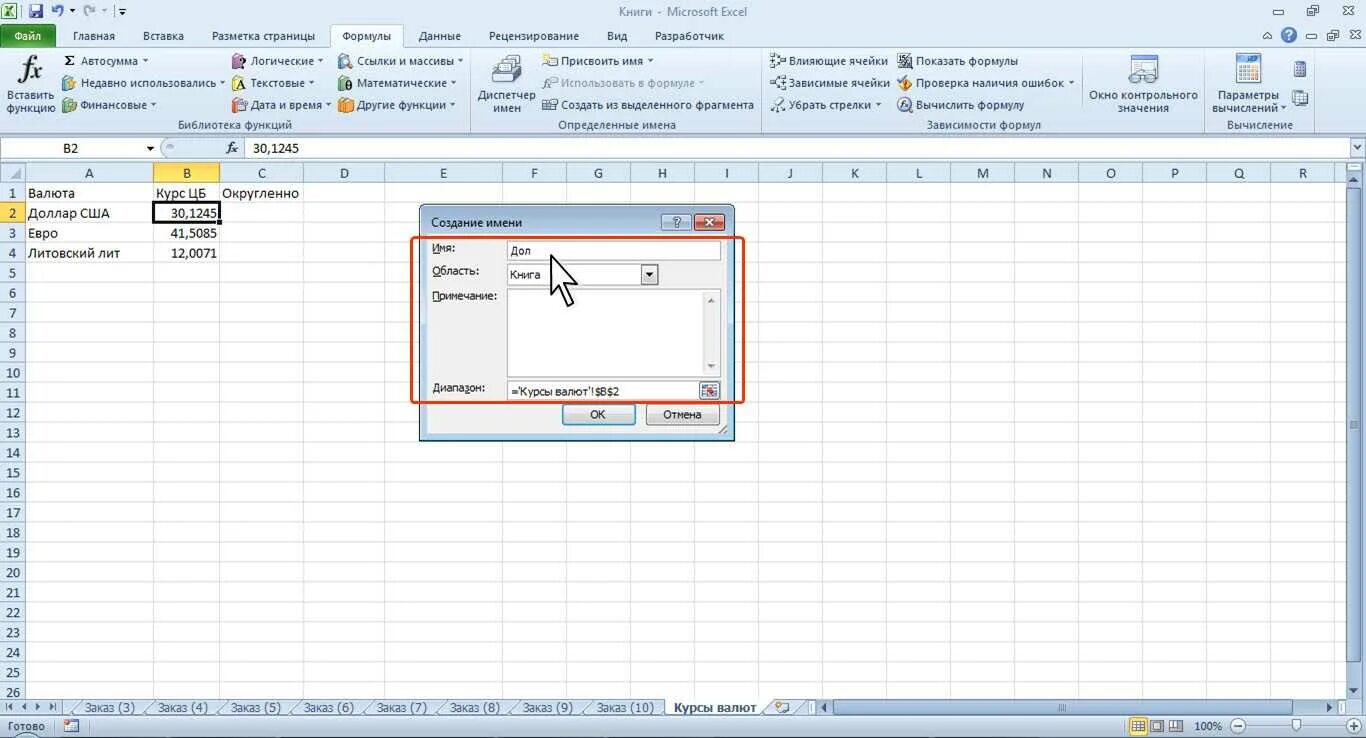Click the Insert Function fx ribbon button

pyautogui.click(x=31, y=85)
